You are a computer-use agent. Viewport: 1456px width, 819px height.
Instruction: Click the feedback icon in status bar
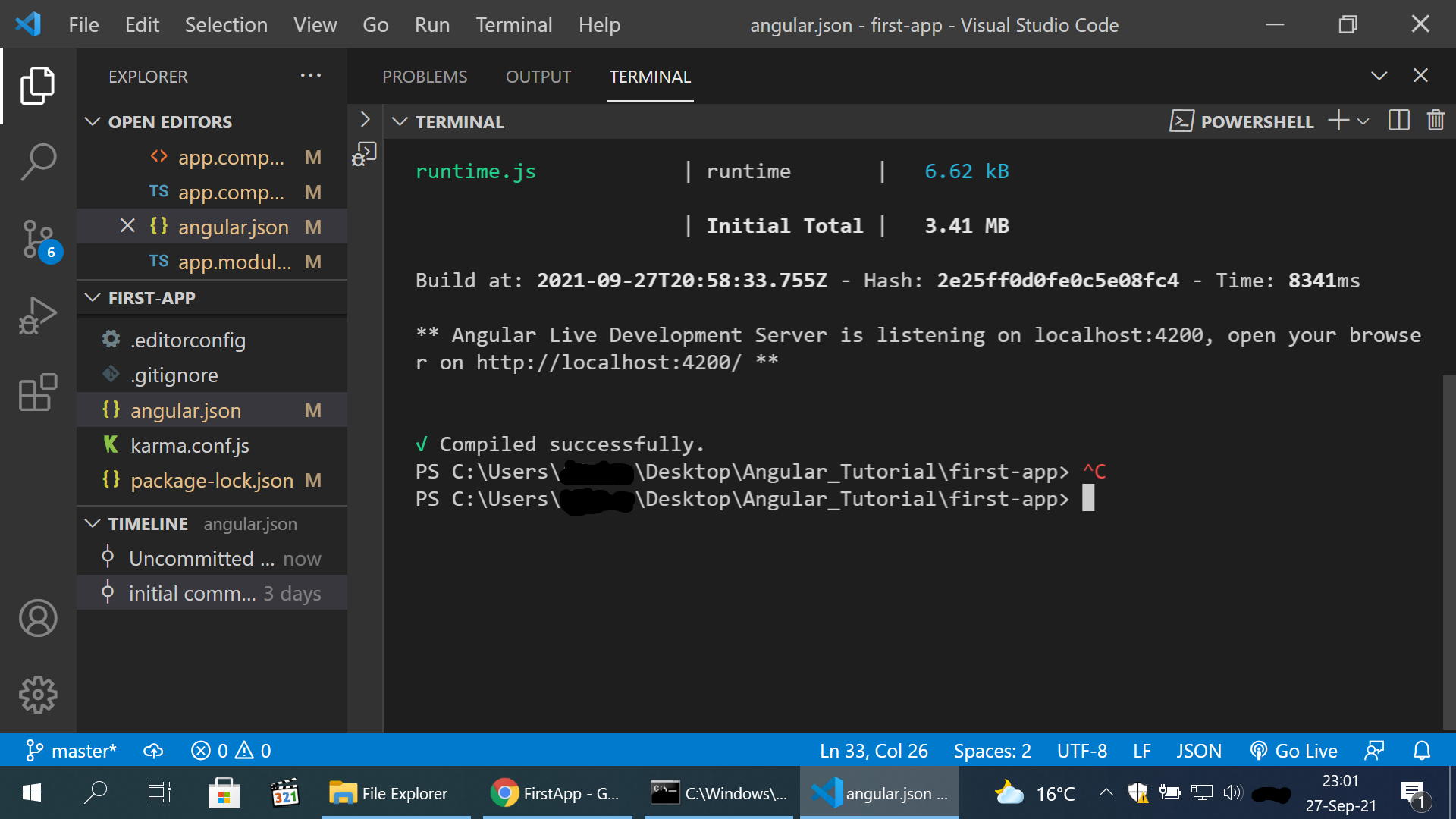click(1374, 751)
